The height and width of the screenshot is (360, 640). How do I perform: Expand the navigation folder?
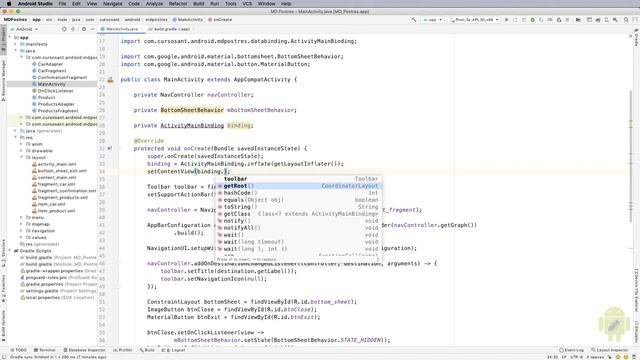point(22,231)
